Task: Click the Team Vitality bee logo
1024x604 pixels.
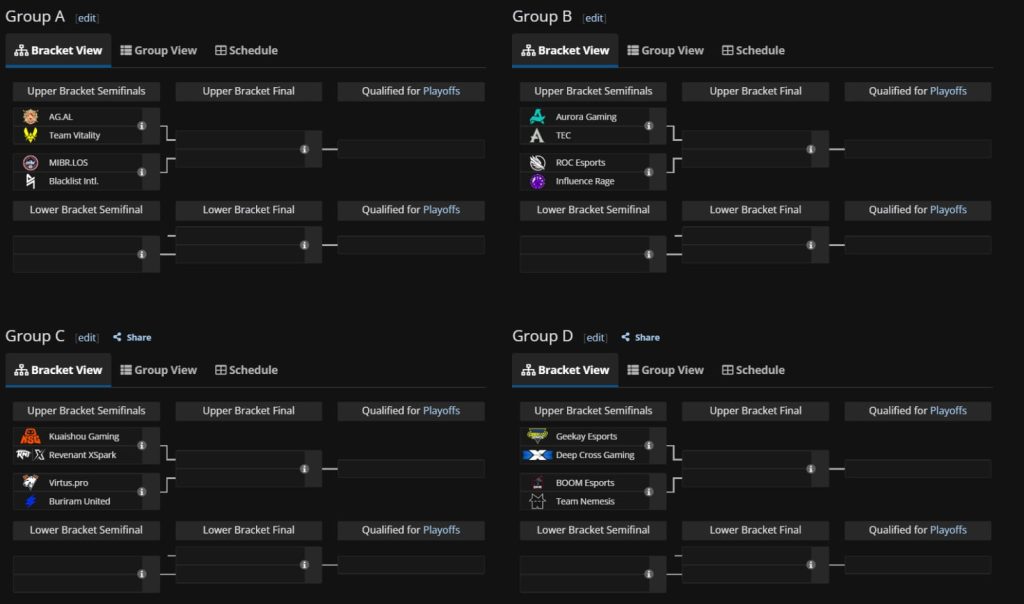Action: [x=30, y=135]
